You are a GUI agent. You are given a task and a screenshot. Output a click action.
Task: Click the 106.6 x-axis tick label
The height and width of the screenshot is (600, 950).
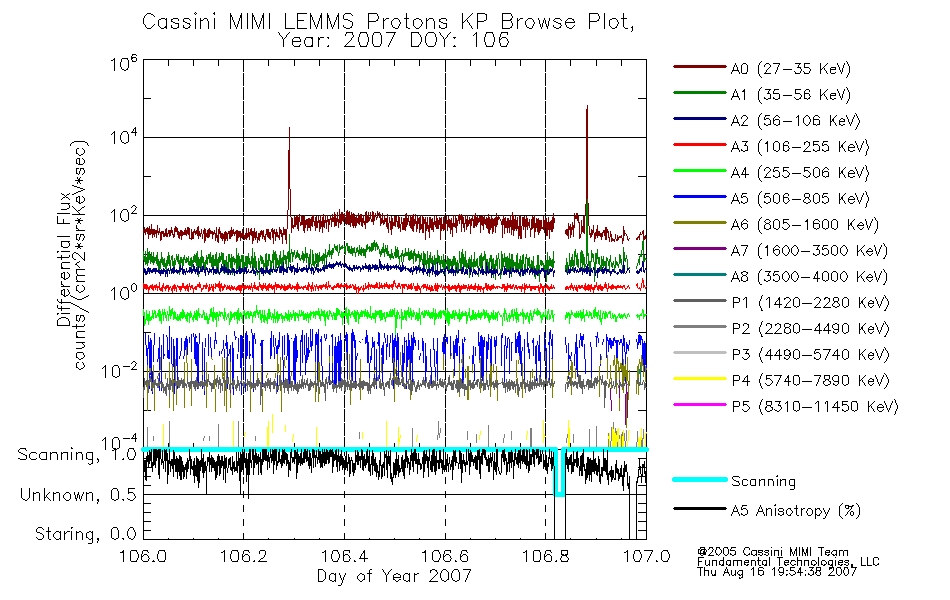pos(445,556)
